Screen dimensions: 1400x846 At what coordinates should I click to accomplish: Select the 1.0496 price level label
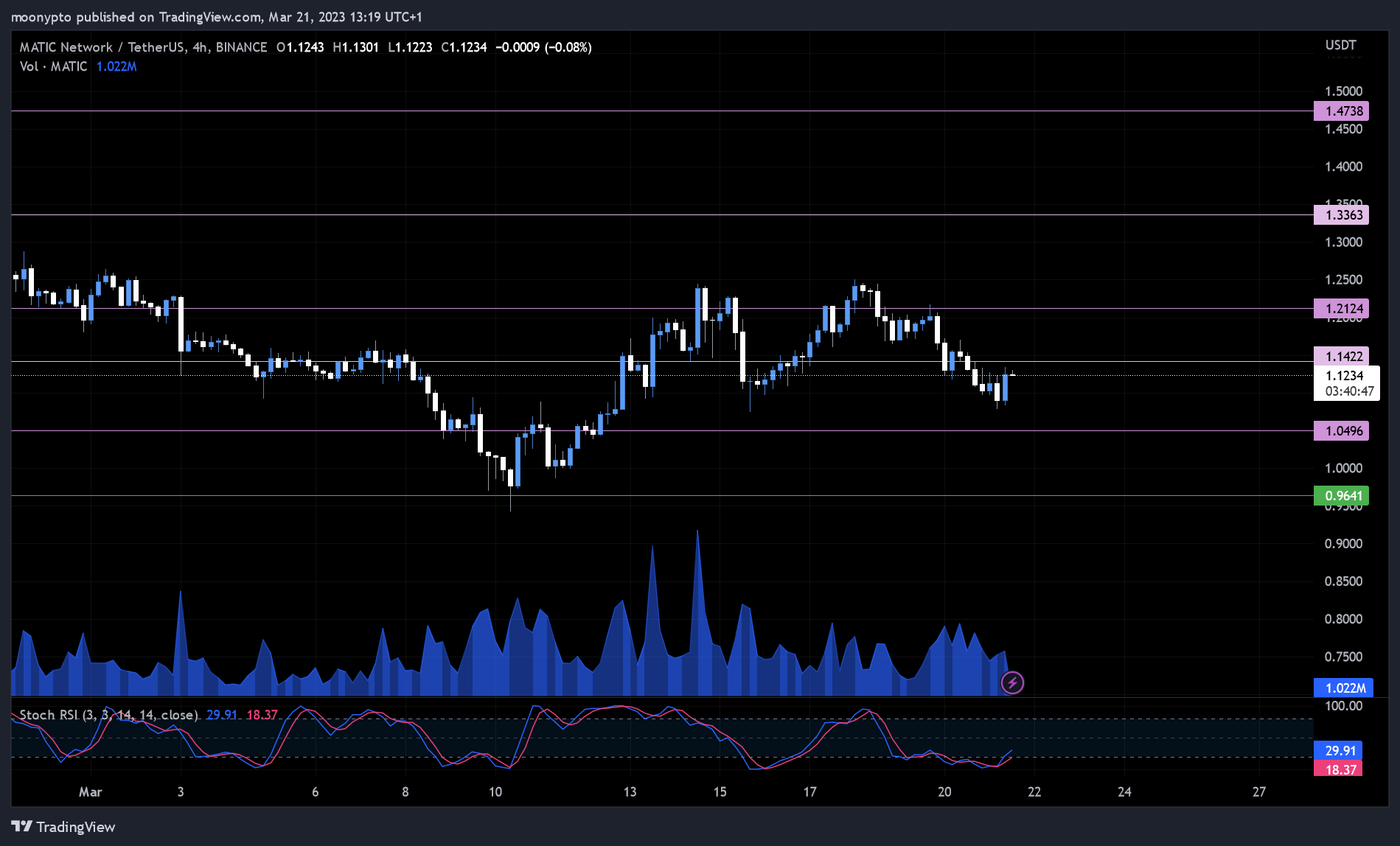click(x=1341, y=431)
